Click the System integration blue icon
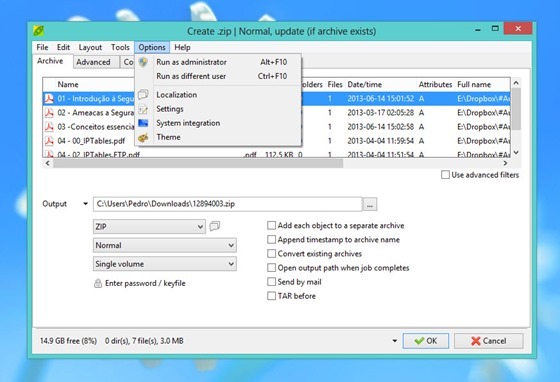 coord(143,123)
